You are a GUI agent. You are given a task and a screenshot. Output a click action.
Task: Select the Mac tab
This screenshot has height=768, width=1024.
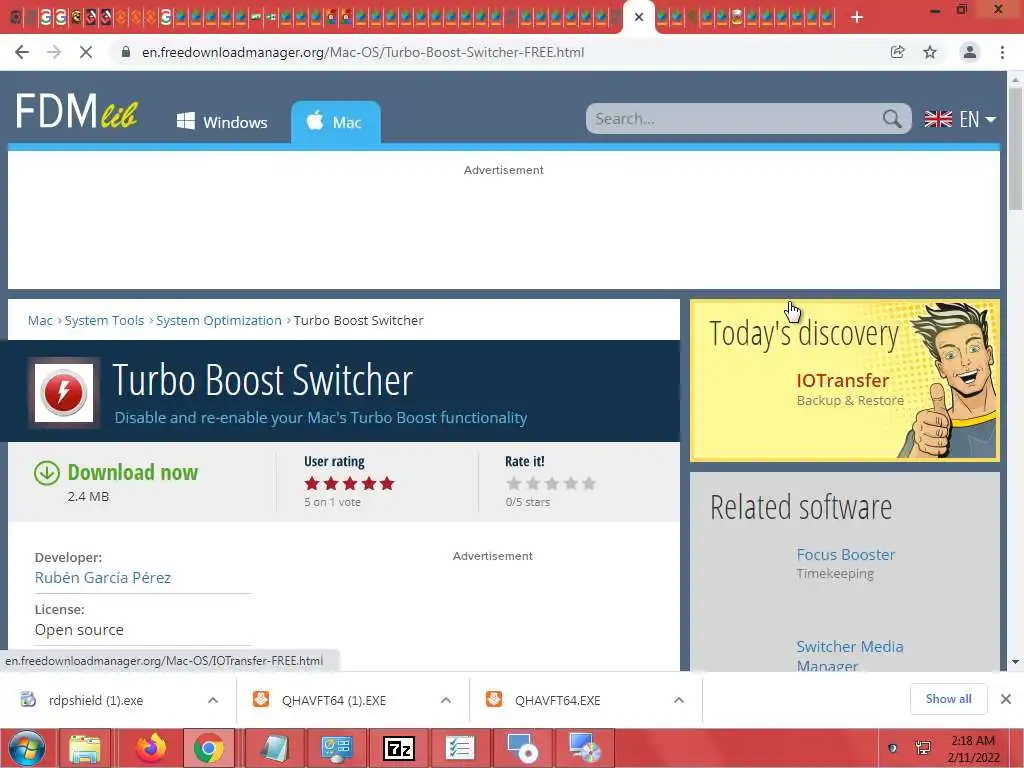pyautogui.click(x=335, y=122)
